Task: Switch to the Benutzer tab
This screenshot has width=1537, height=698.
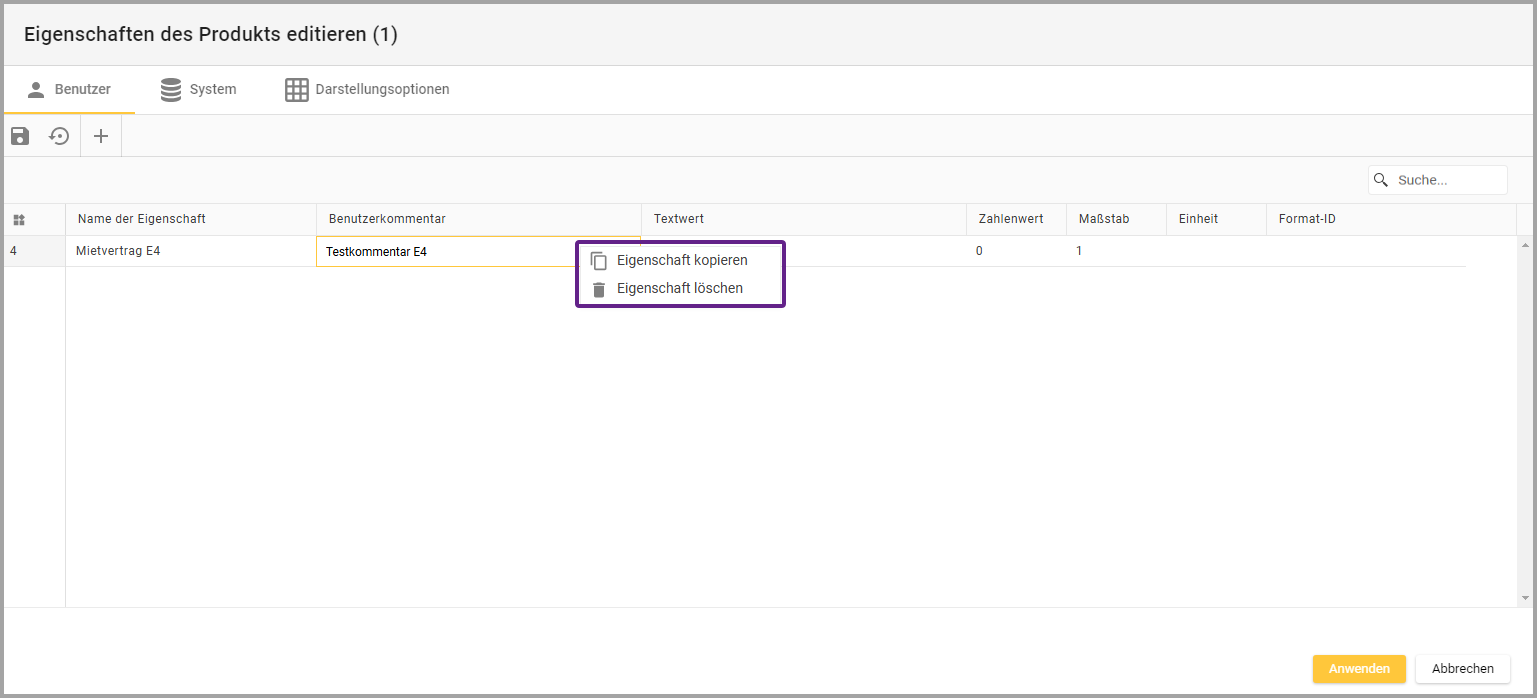Action: [69, 89]
